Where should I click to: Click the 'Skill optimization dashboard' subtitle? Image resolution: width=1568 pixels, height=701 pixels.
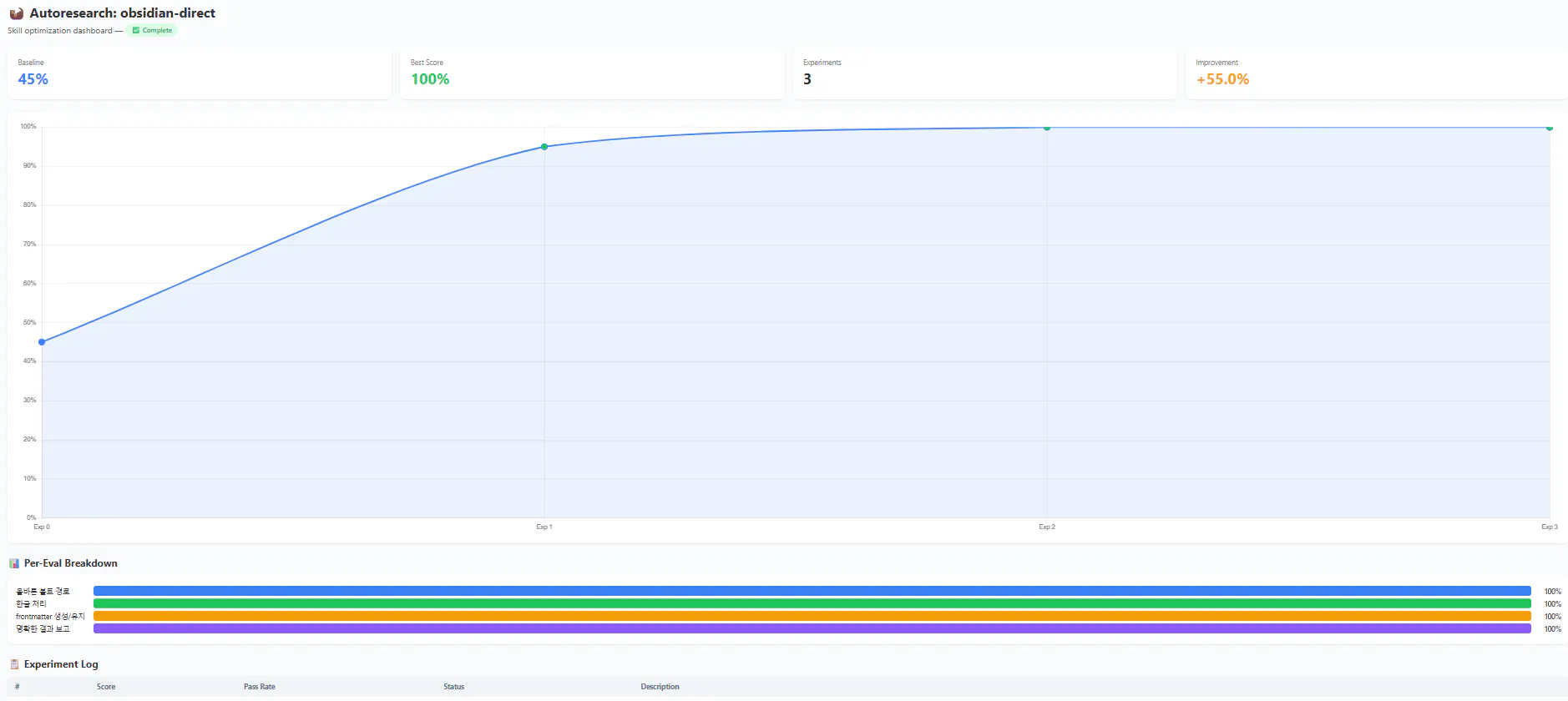click(60, 31)
